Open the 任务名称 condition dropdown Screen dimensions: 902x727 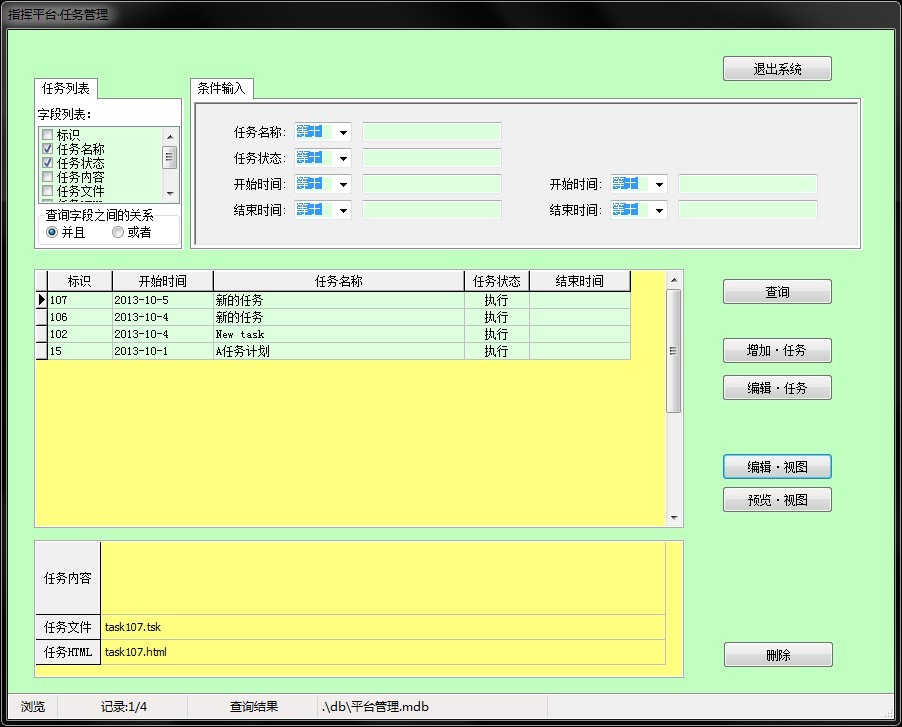pos(343,132)
